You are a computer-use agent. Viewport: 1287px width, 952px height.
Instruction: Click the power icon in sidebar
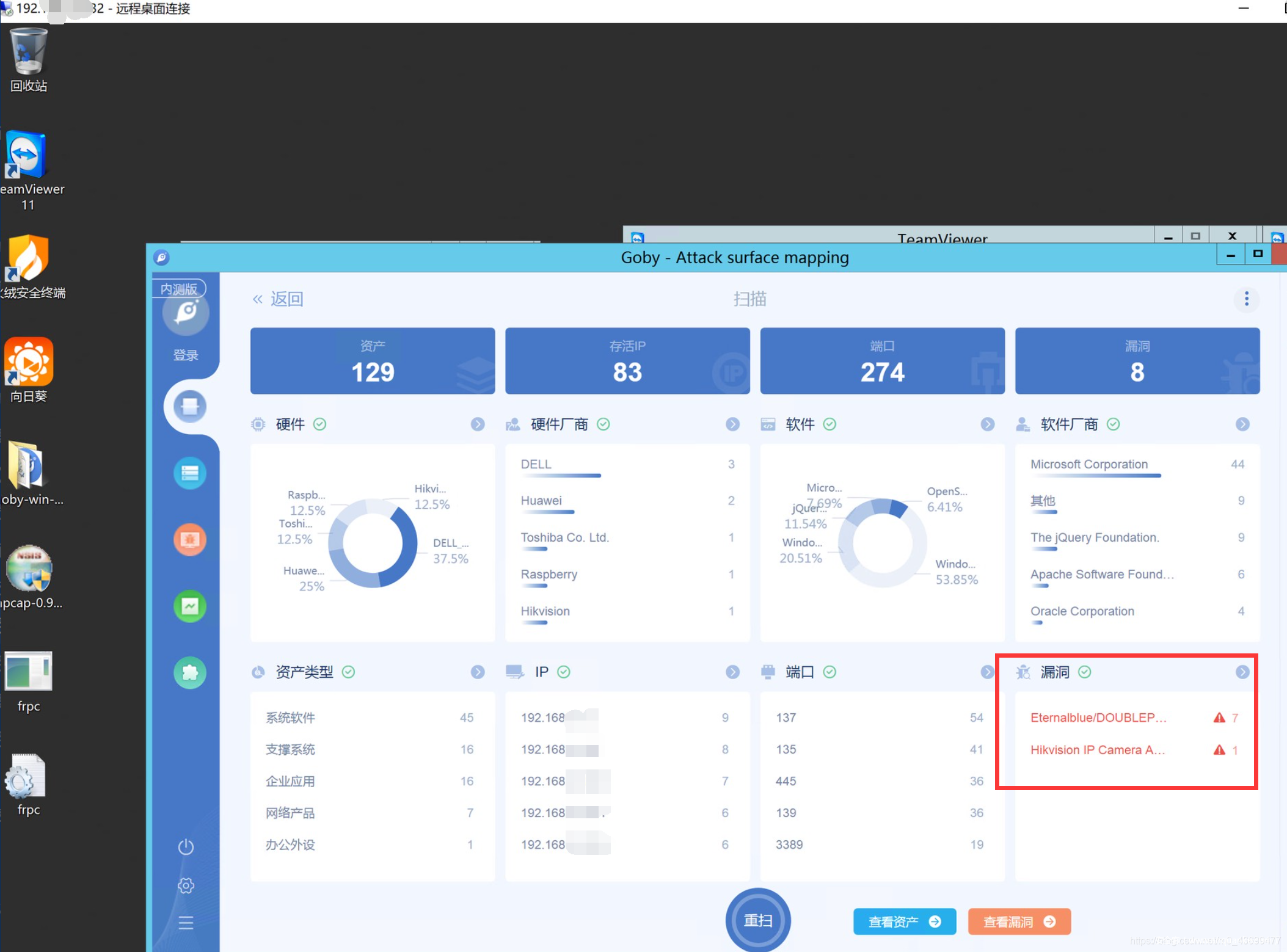(x=186, y=847)
